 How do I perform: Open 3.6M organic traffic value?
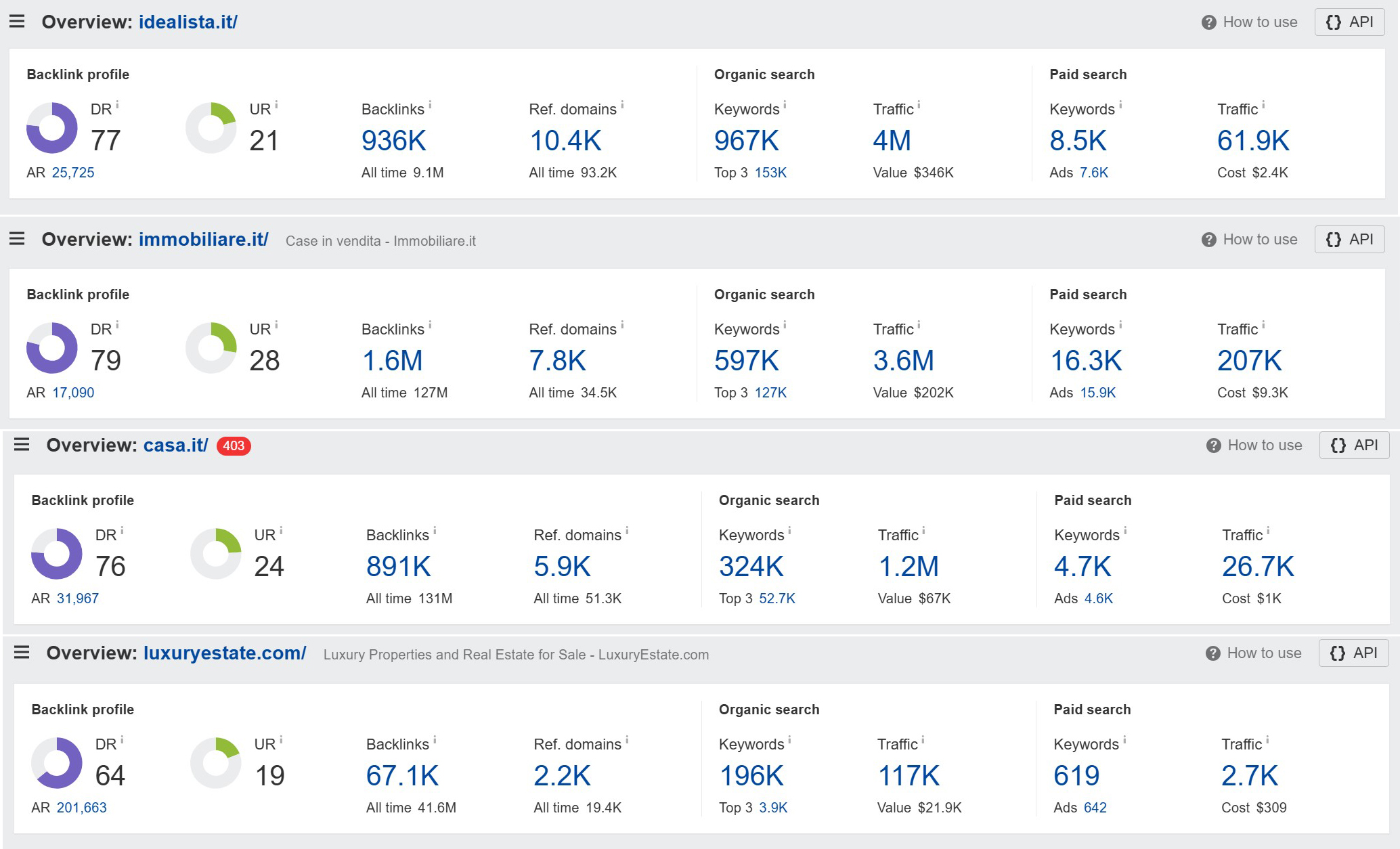tap(904, 361)
